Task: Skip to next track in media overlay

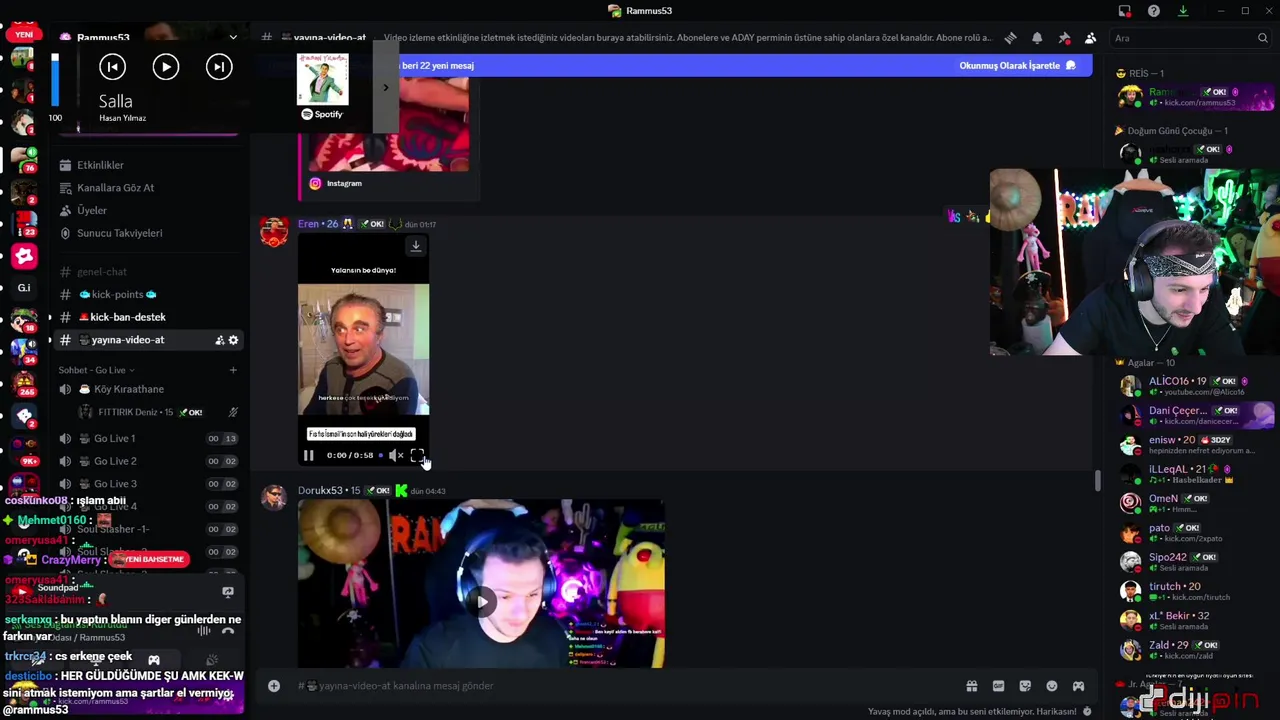Action: pyautogui.click(x=218, y=67)
